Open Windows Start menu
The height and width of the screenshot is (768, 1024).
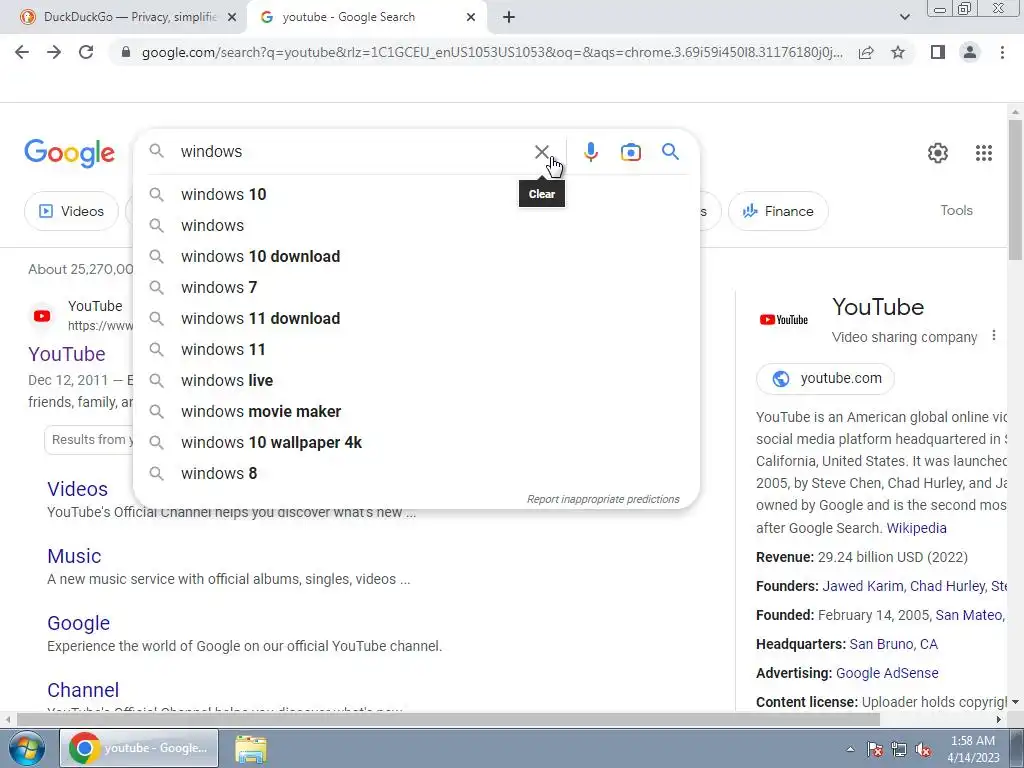pos(25,748)
